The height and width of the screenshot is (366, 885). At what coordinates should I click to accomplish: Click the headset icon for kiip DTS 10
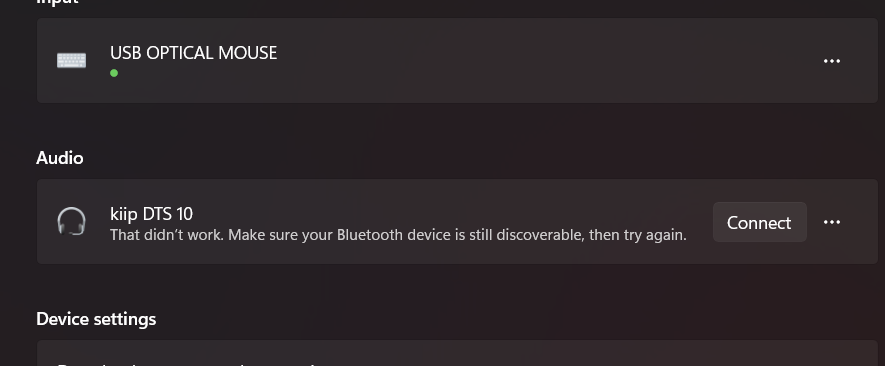click(72, 221)
